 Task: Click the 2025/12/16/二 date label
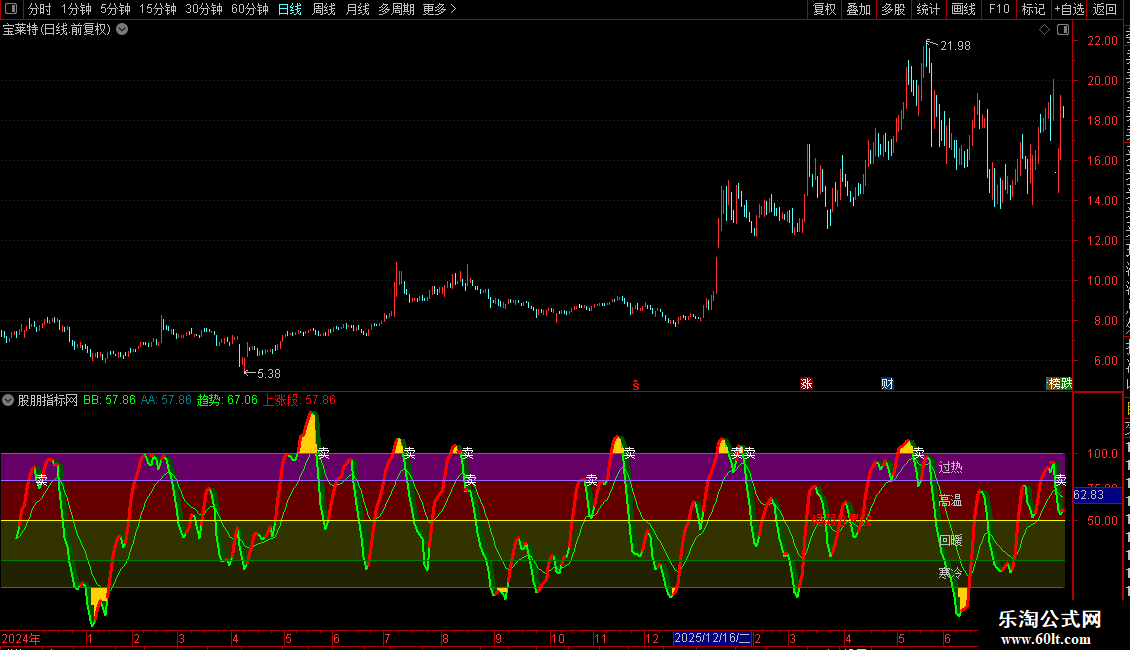(712, 638)
